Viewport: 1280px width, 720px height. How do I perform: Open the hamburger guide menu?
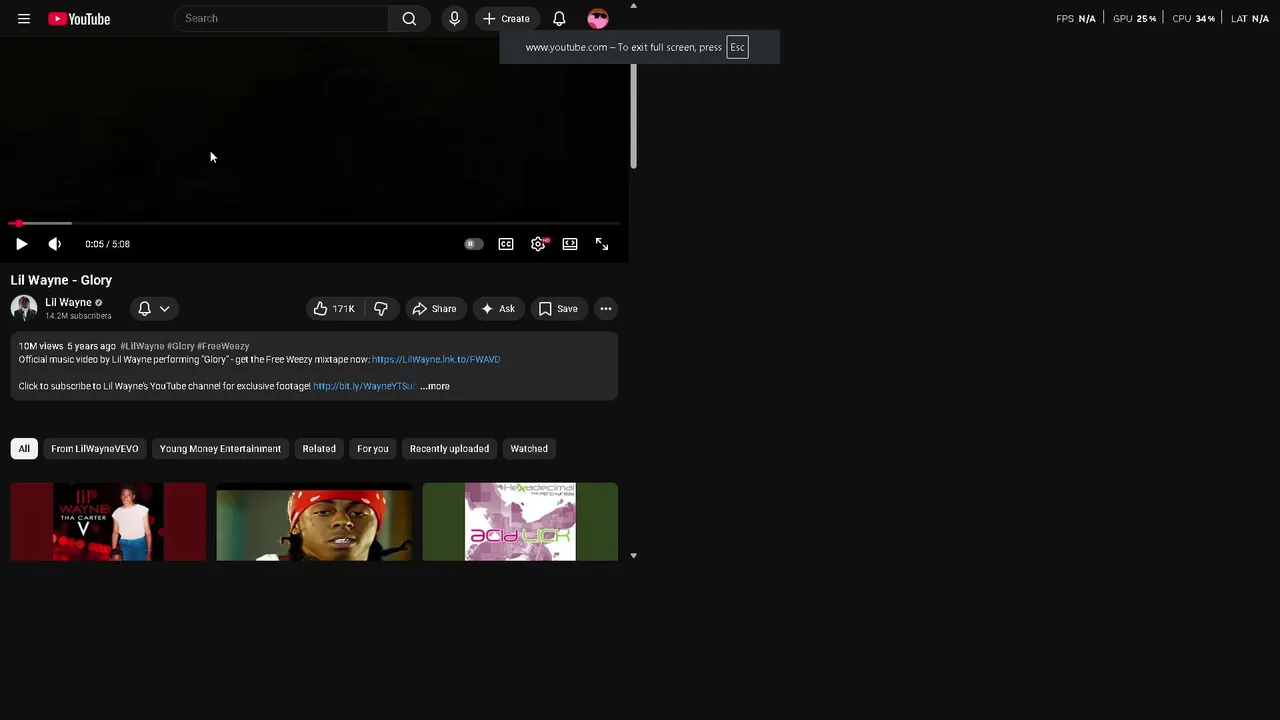tap(24, 19)
